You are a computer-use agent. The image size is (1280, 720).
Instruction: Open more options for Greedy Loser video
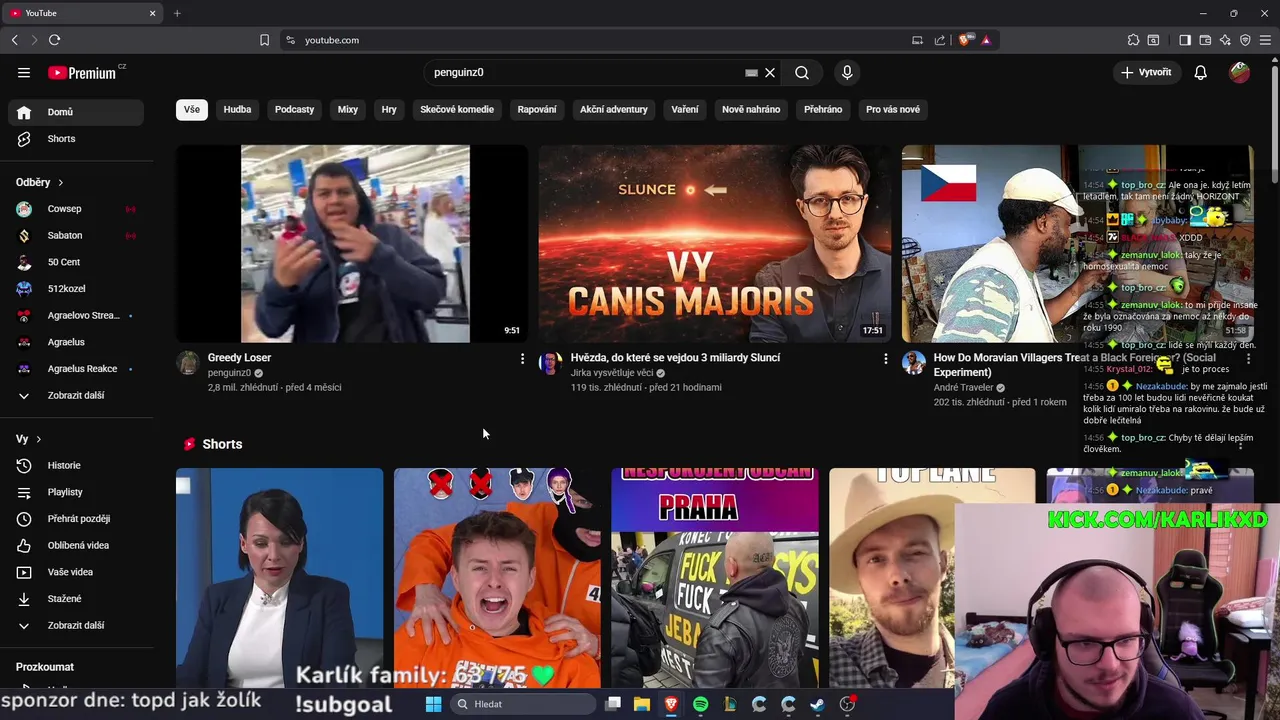tap(522, 358)
